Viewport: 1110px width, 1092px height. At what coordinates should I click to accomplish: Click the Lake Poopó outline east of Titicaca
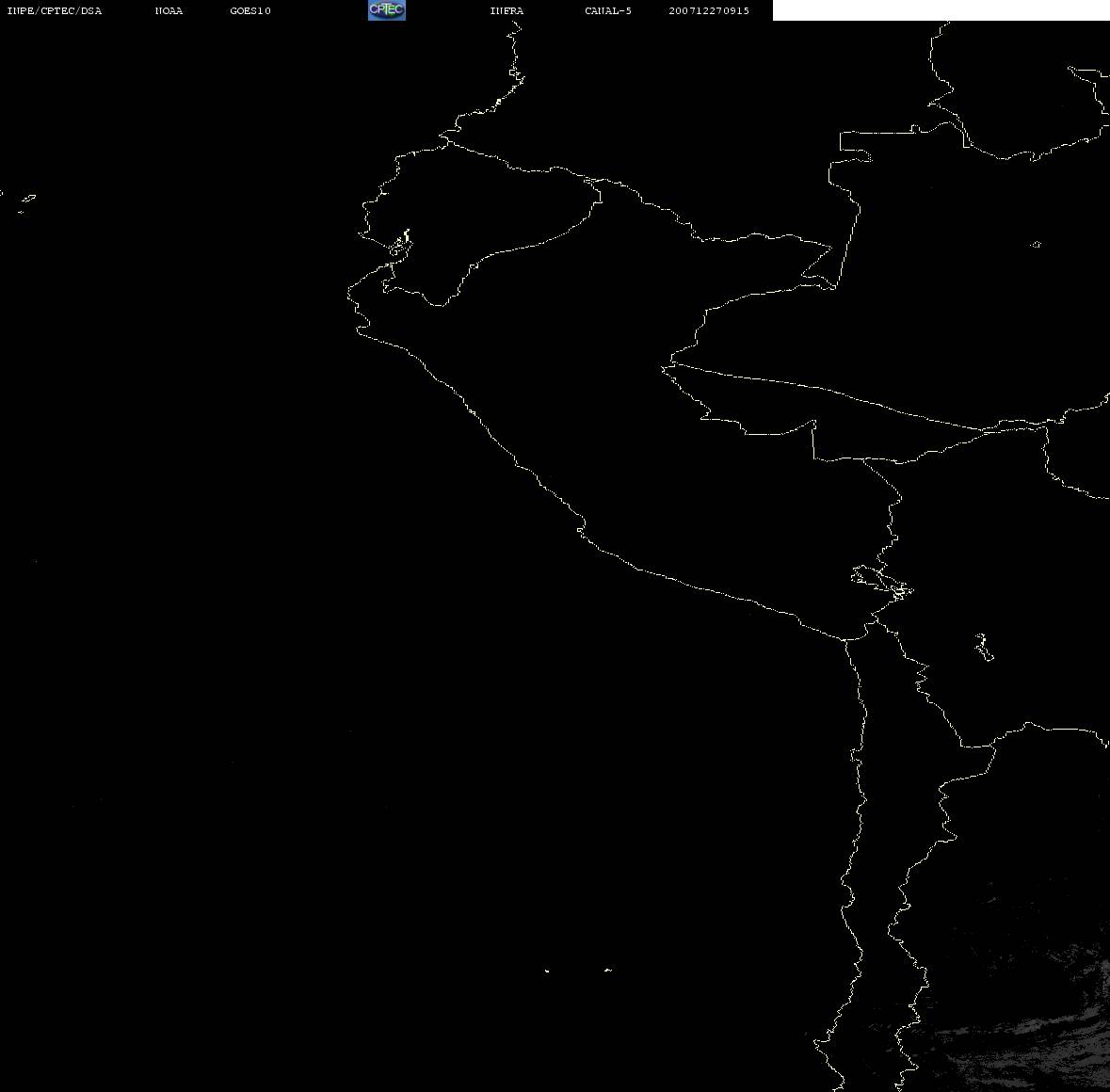[x=984, y=648]
